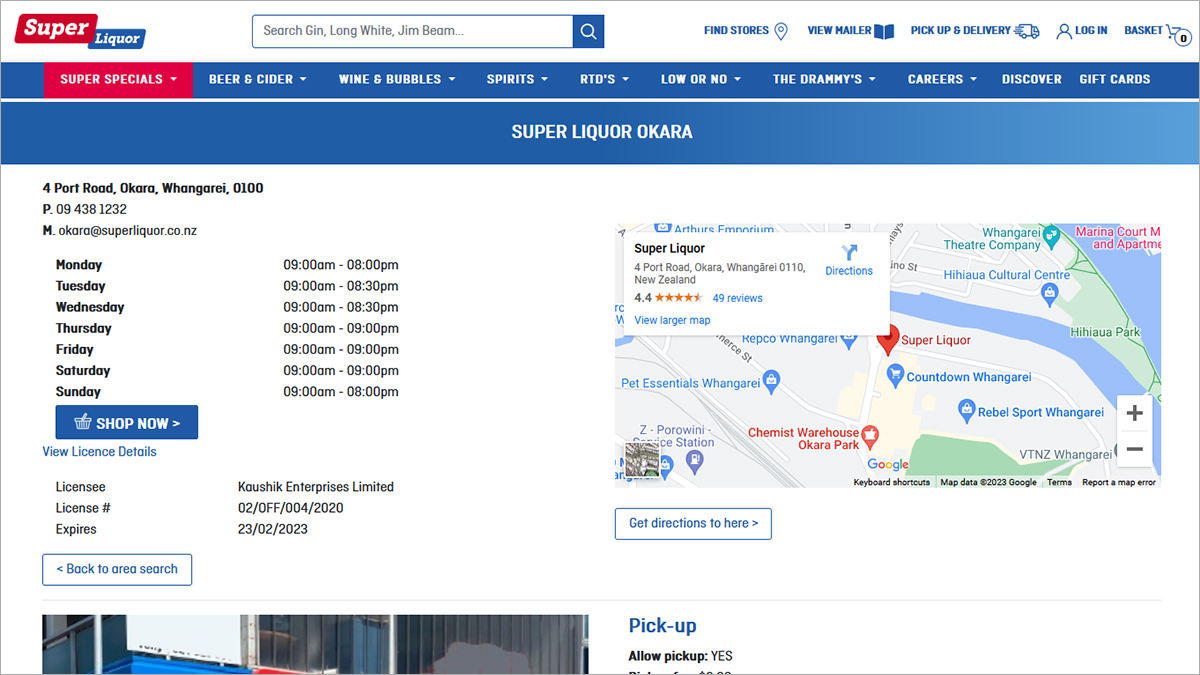Viewport: 1200px width, 675px height.
Task: Click the Directions arrow icon on map
Action: (x=849, y=253)
